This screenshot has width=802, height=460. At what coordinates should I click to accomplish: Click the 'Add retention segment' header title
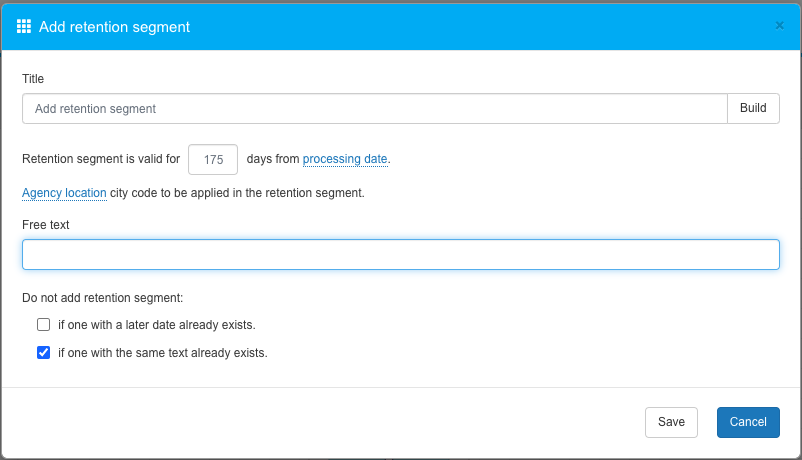(114, 27)
